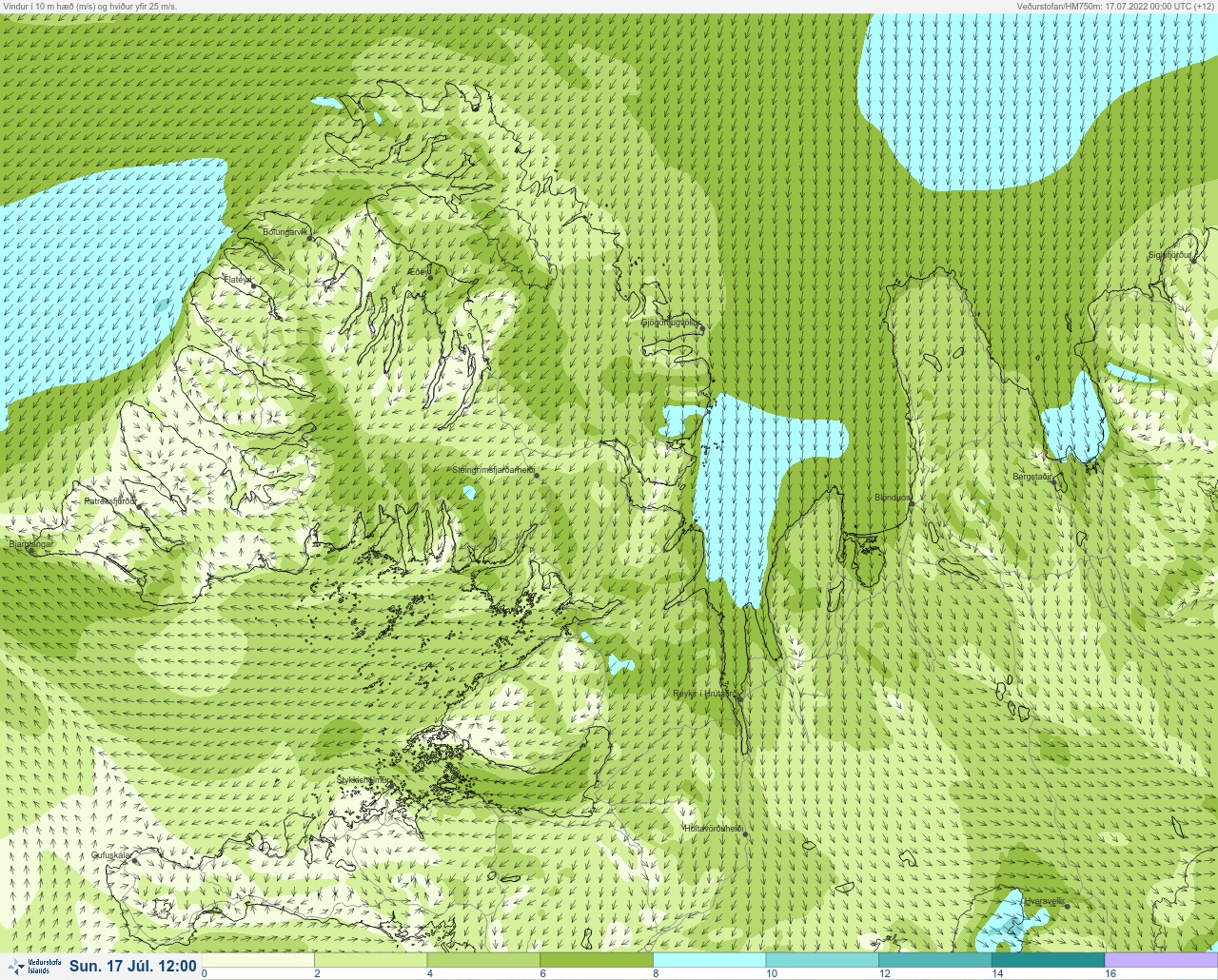Click the Veðurstofan/HM750m model run timestamp
The width and height of the screenshot is (1218, 980).
coord(1114,6)
